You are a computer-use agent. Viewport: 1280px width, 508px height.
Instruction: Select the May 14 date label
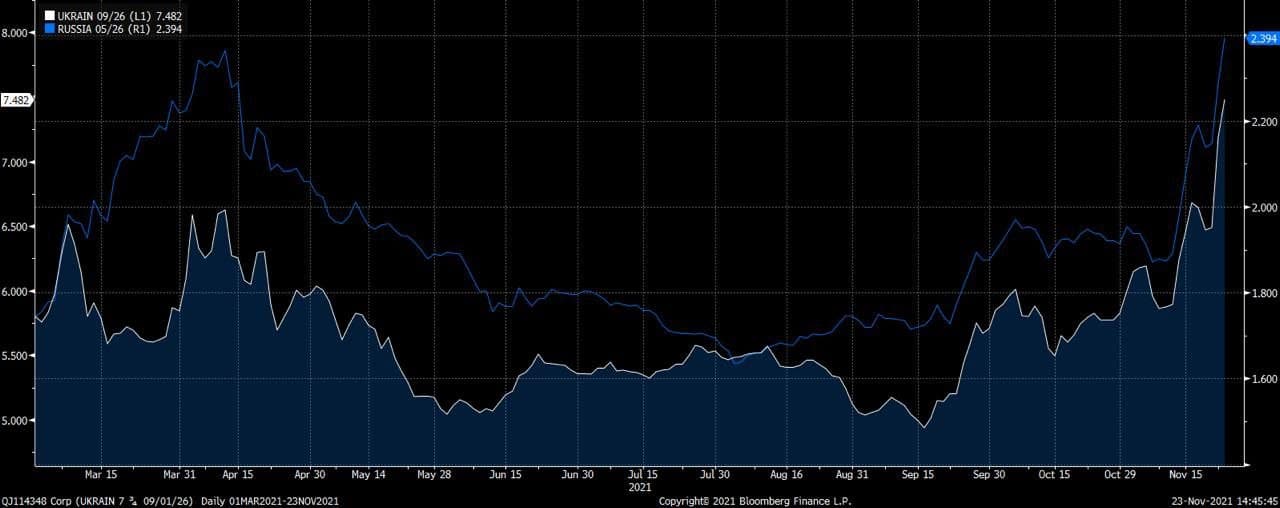click(x=368, y=475)
